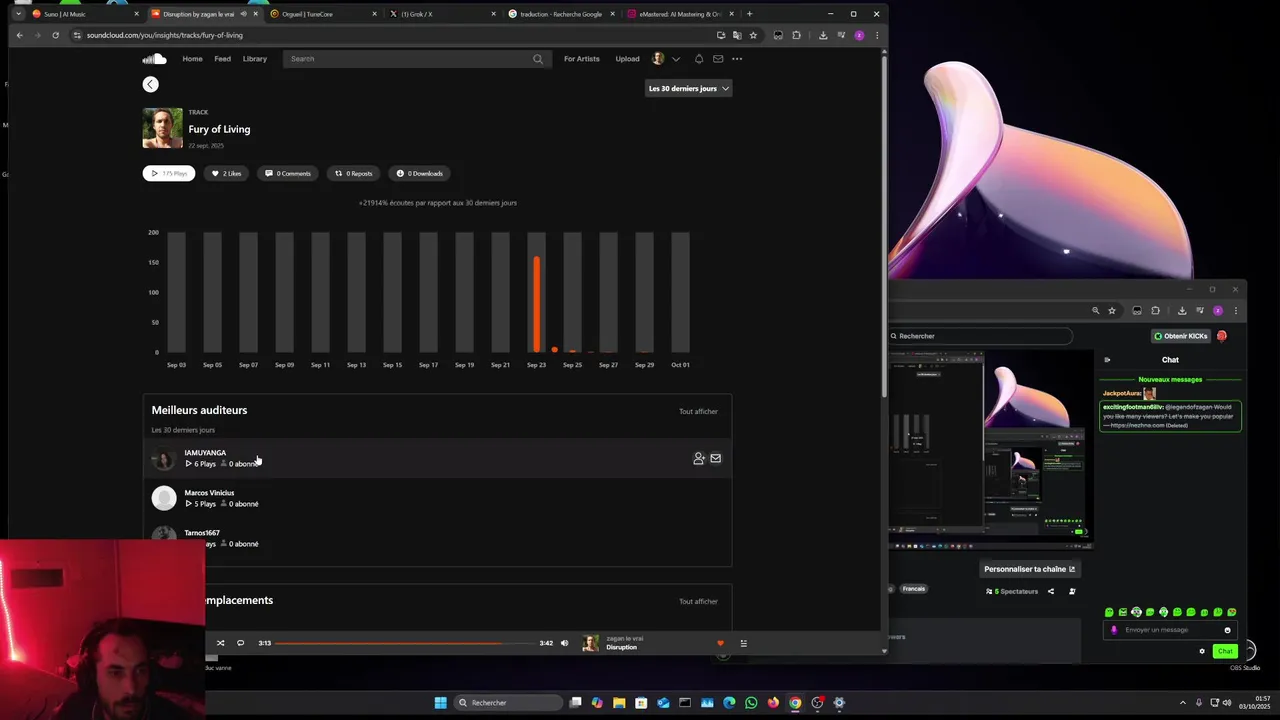Click the green Chat send button

1225,651
